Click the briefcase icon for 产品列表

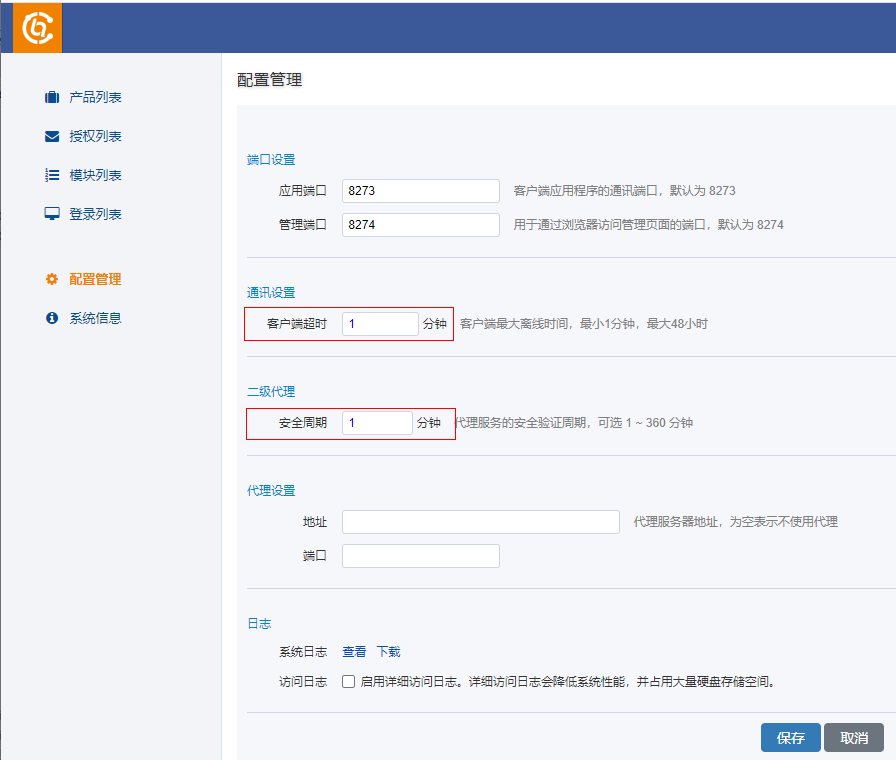(x=52, y=98)
